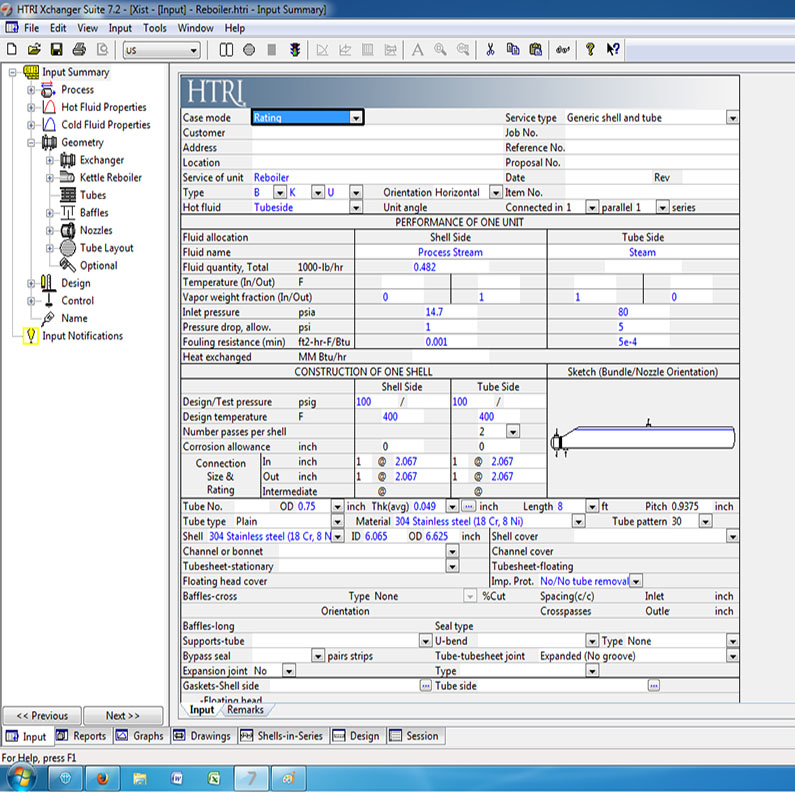795x795 pixels.
Task: Click the context help arrow icon
Action: [613, 50]
